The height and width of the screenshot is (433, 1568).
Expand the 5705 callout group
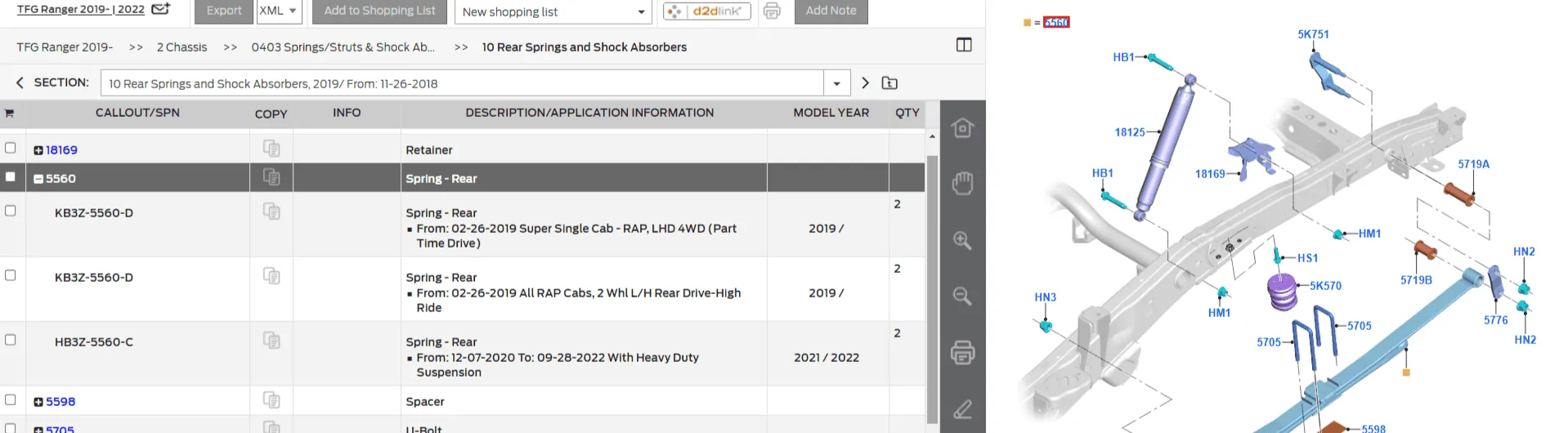[x=38, y=430]
